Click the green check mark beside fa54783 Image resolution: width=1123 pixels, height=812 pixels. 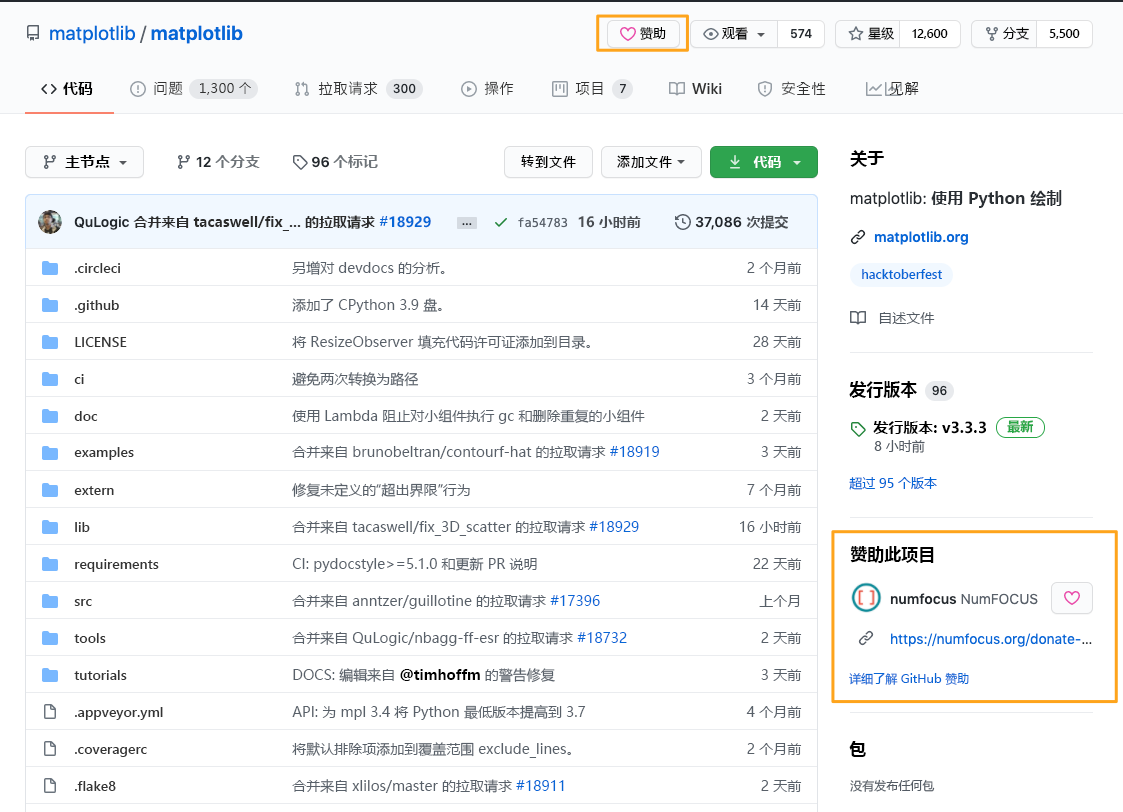[x=501, y=221]
